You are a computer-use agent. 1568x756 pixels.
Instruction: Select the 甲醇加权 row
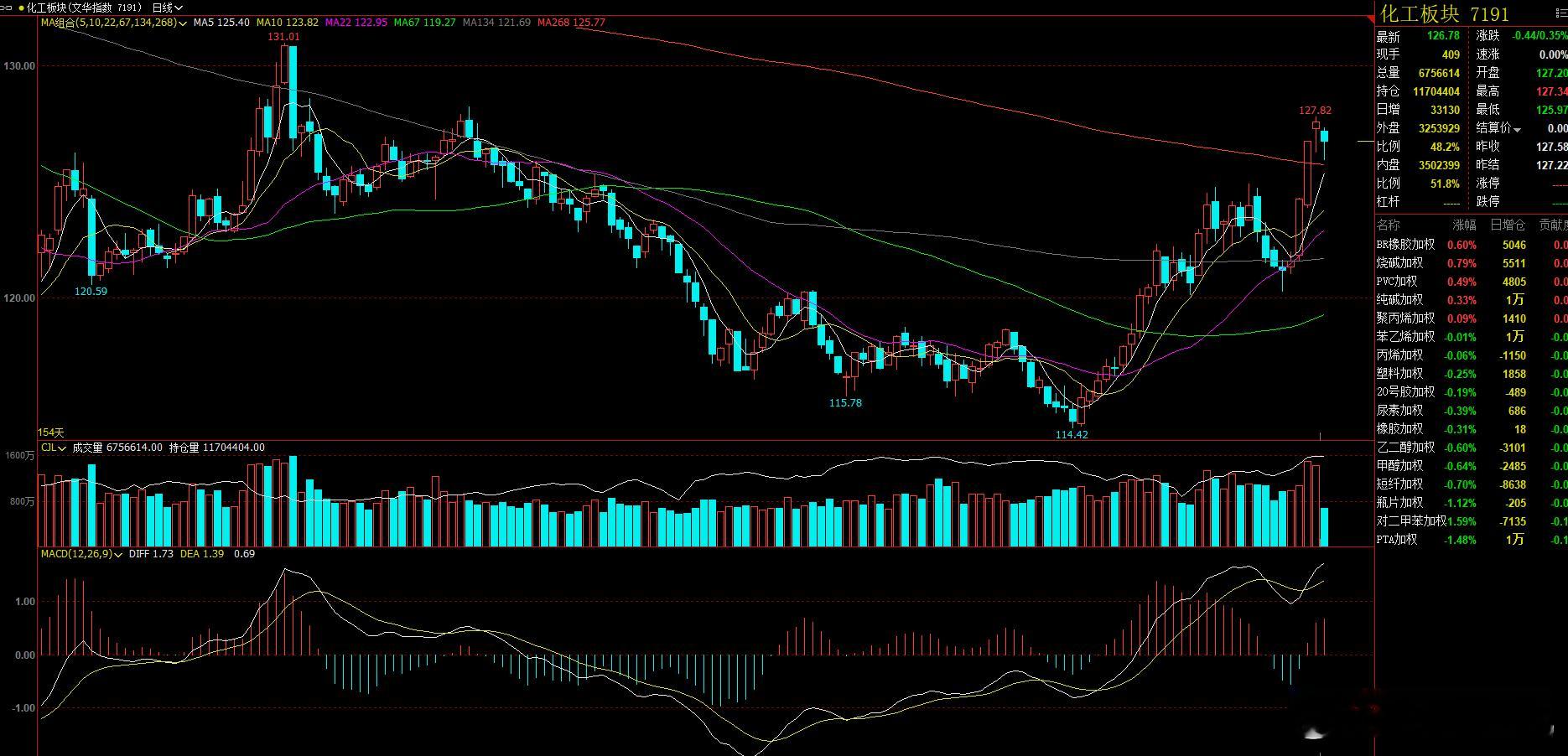pyautogui.click(x=1472, y=466)
